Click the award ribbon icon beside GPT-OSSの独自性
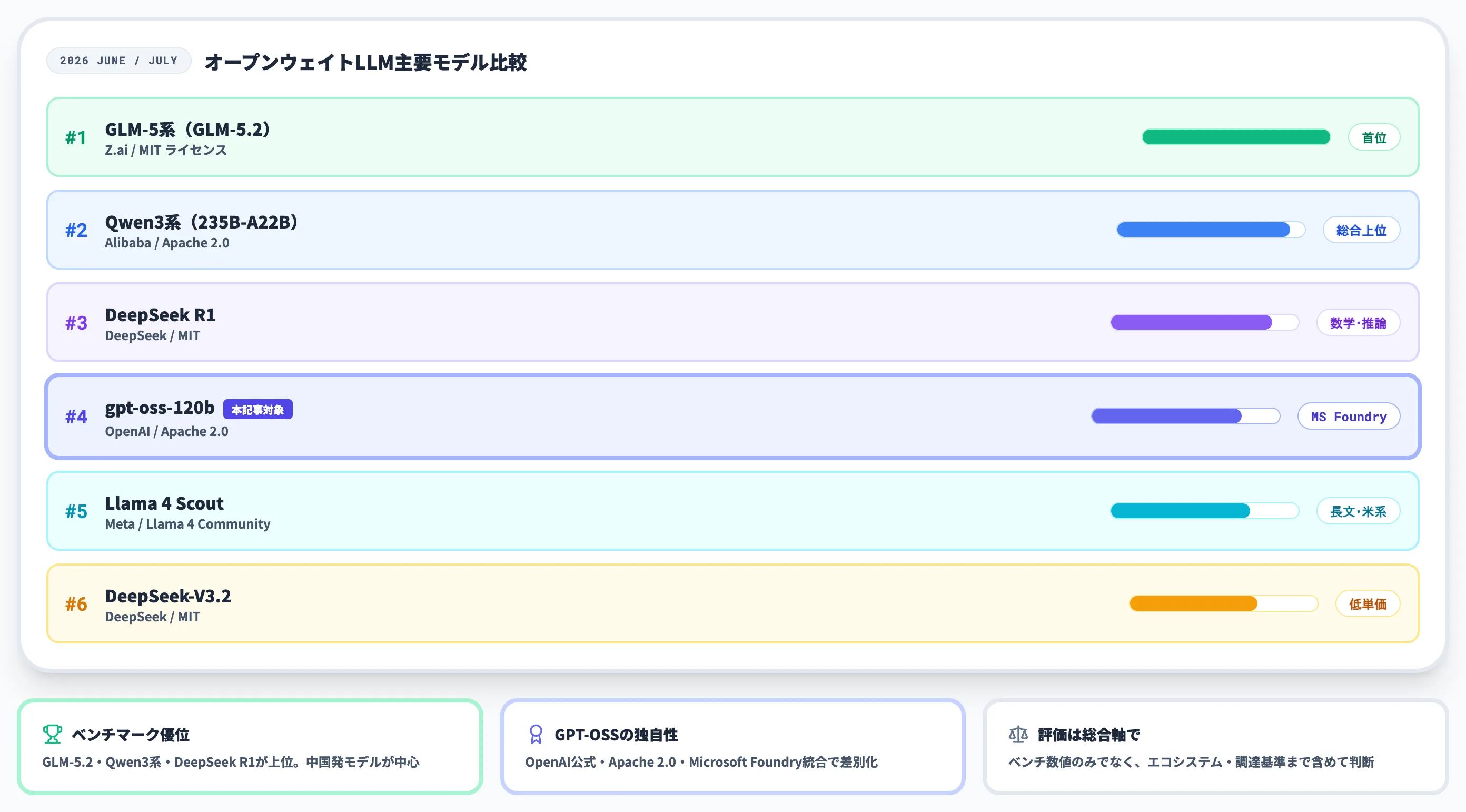 coord(536,734)
